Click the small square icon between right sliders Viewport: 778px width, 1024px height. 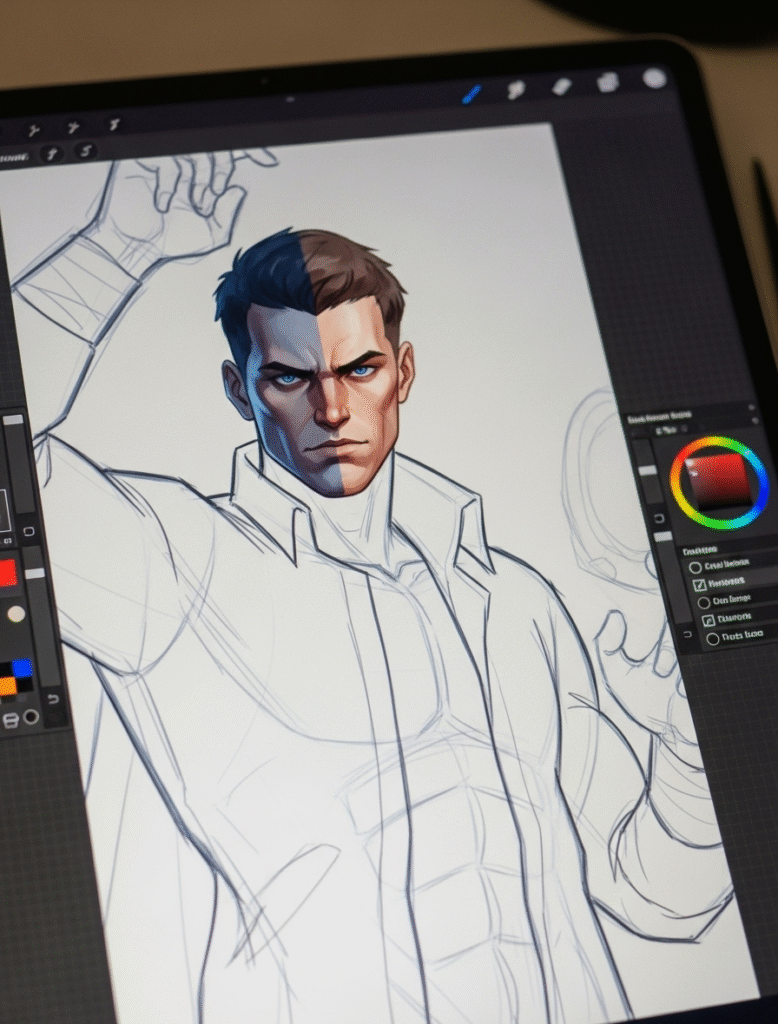click(x=658, y=518)
